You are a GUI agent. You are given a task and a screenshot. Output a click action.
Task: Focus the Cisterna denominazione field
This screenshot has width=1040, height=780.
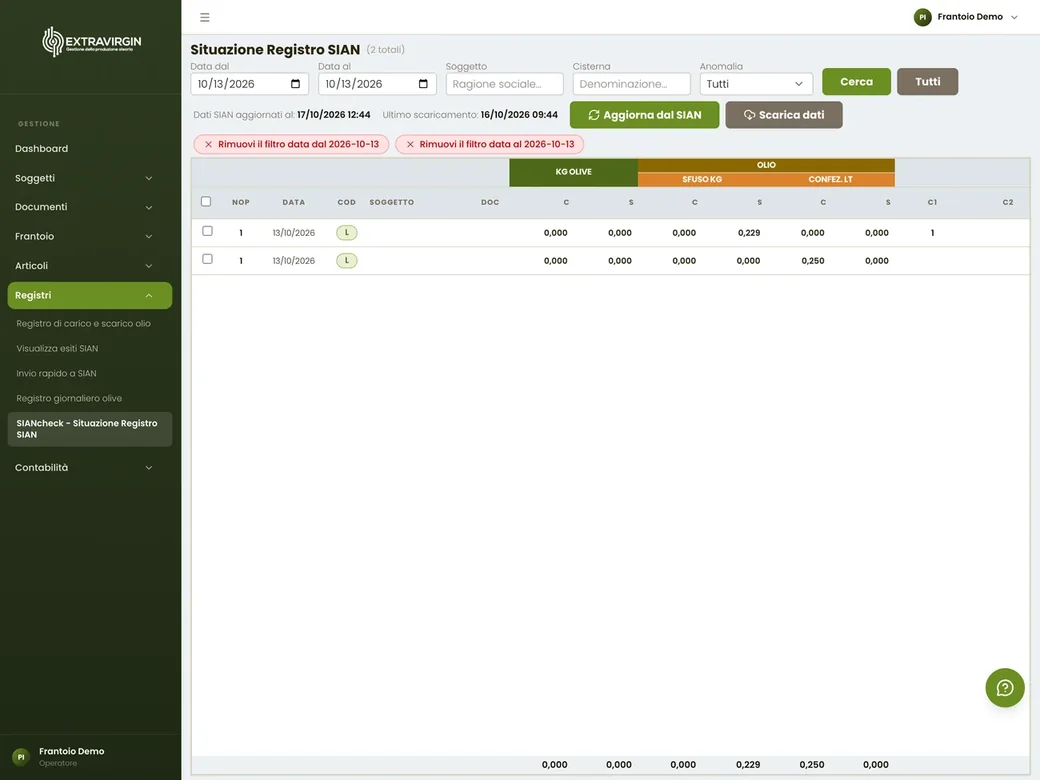coord(631,84)
